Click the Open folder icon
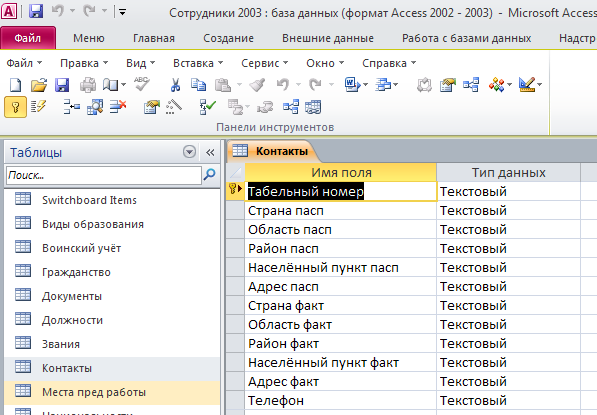The image size is (597, 415). point(38,85)
